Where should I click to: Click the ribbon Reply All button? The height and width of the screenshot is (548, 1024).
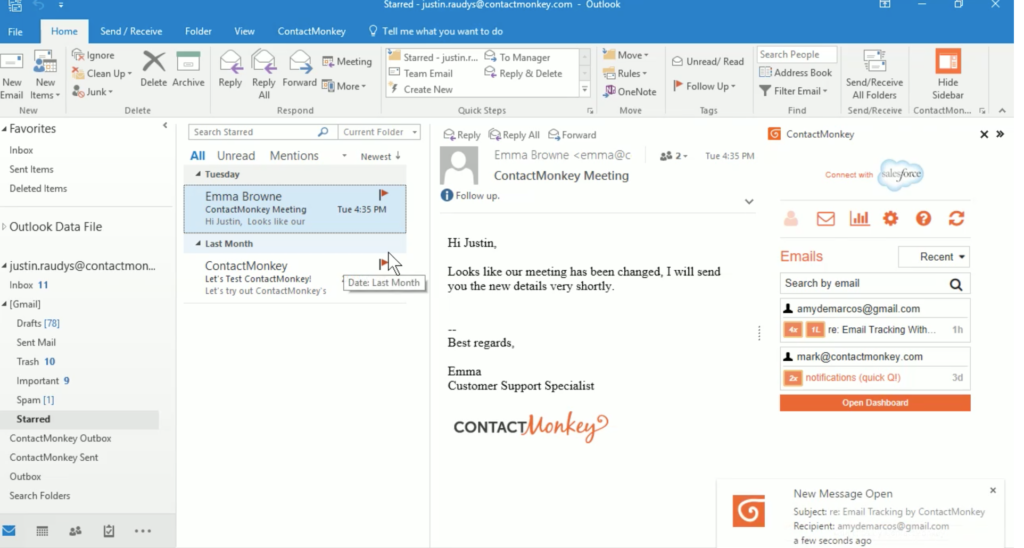pos(264,74)
